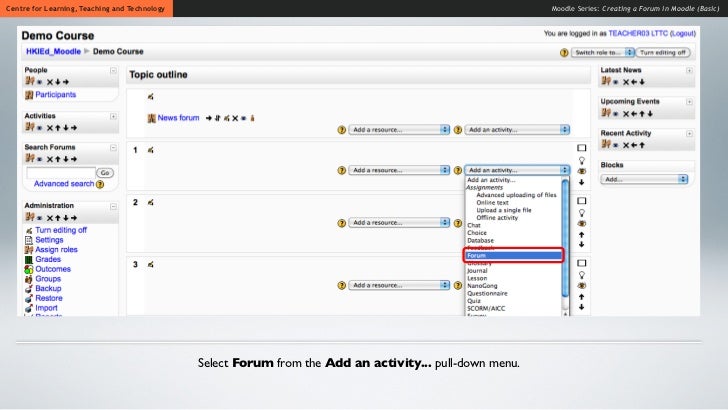Click the Advanced search help icon
This screenshot has height=410, width=728.
(100, 184)
